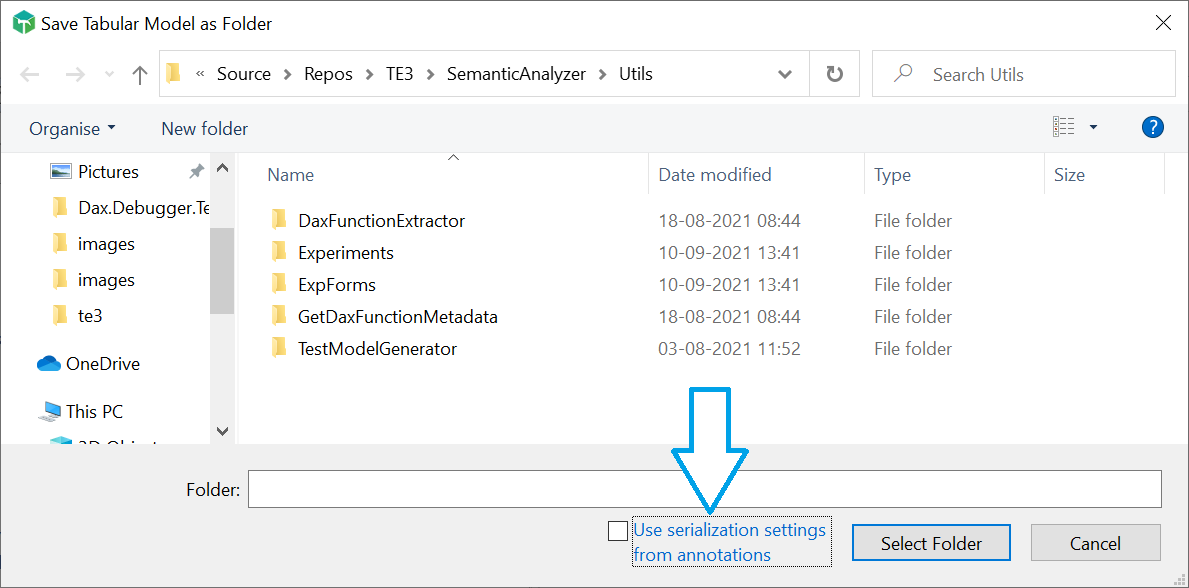Navigate to TE3 via the breadcrumb

(399, 73)
